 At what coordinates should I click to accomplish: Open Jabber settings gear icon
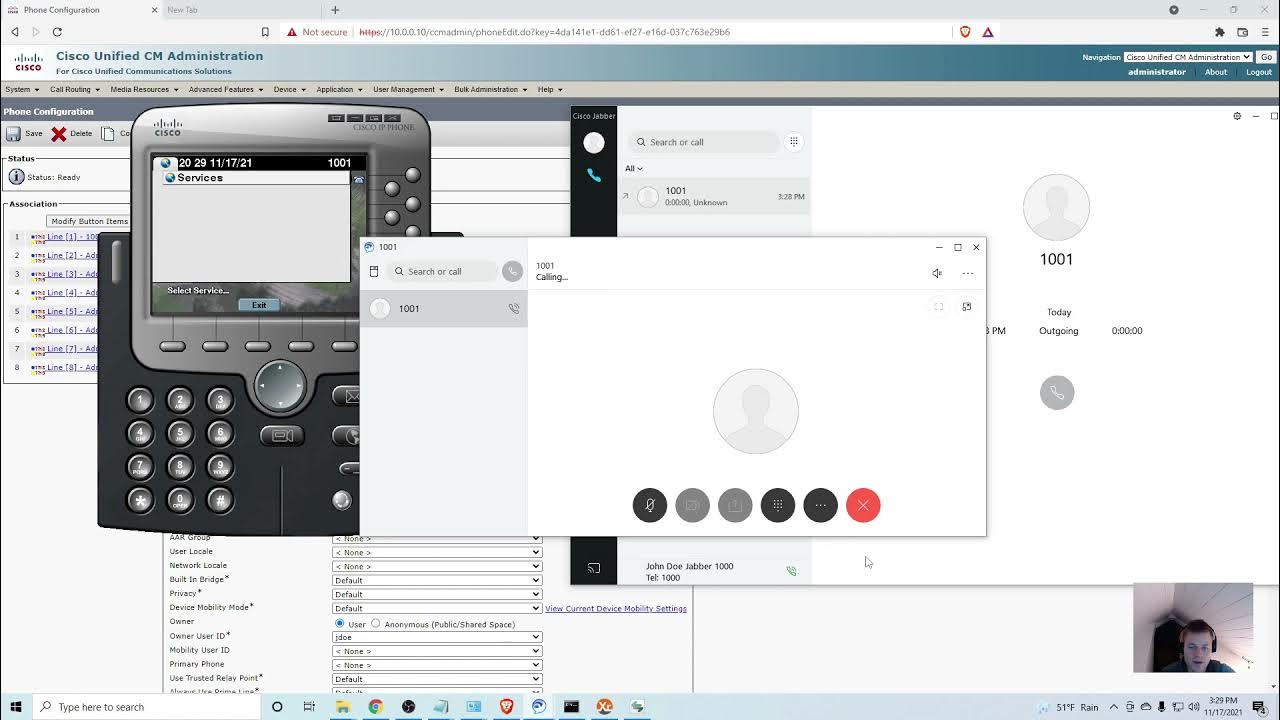1237,116
